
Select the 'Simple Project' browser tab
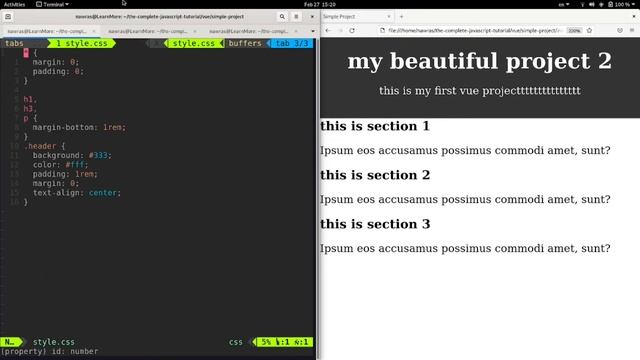357,17
